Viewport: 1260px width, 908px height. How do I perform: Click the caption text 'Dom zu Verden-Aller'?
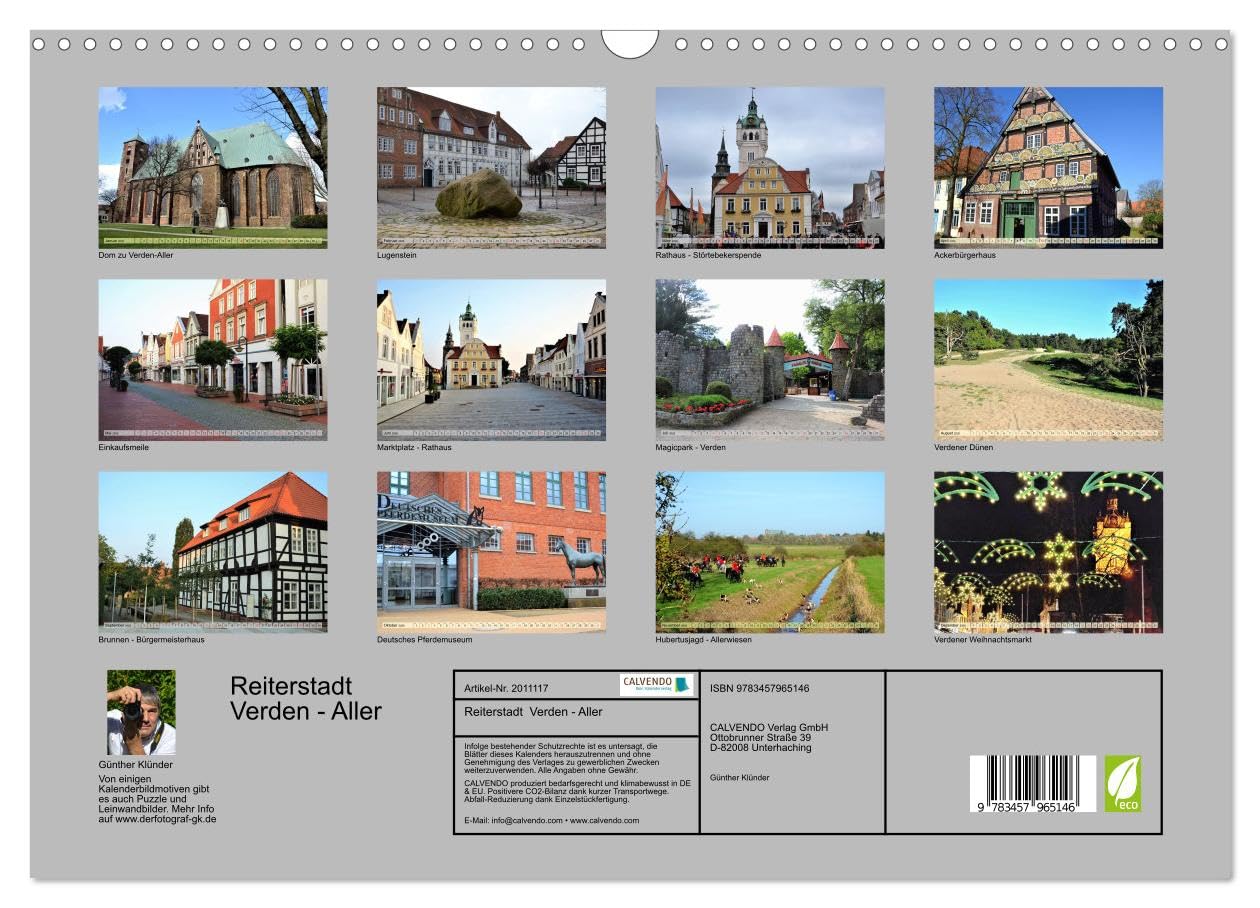click(135, 255)
